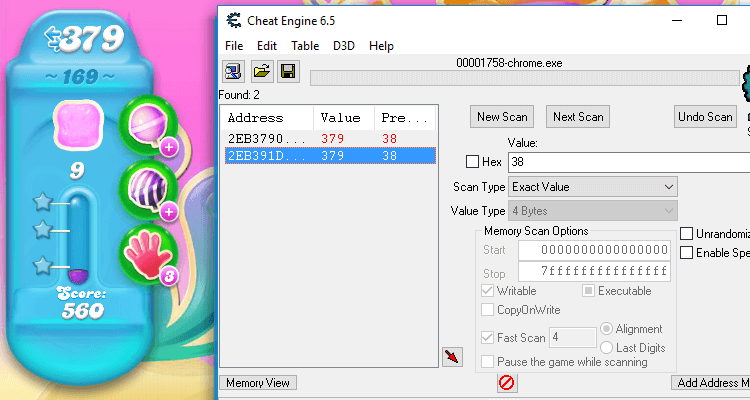Viewport: 750px width, 400px height.
Task: Click the Score 560 display in game
Action: pyautogui.click(x=82, y=303)
